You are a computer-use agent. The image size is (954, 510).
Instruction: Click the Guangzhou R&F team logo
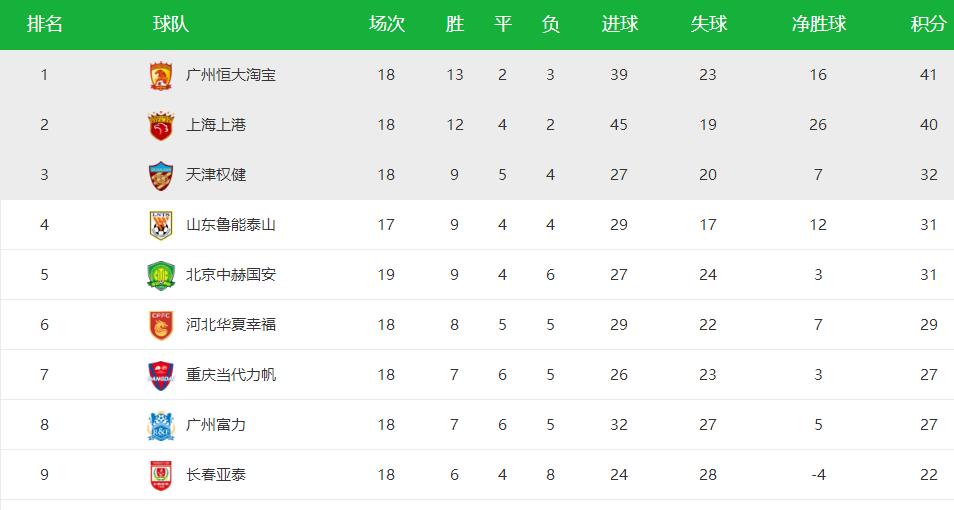(160, 425)
